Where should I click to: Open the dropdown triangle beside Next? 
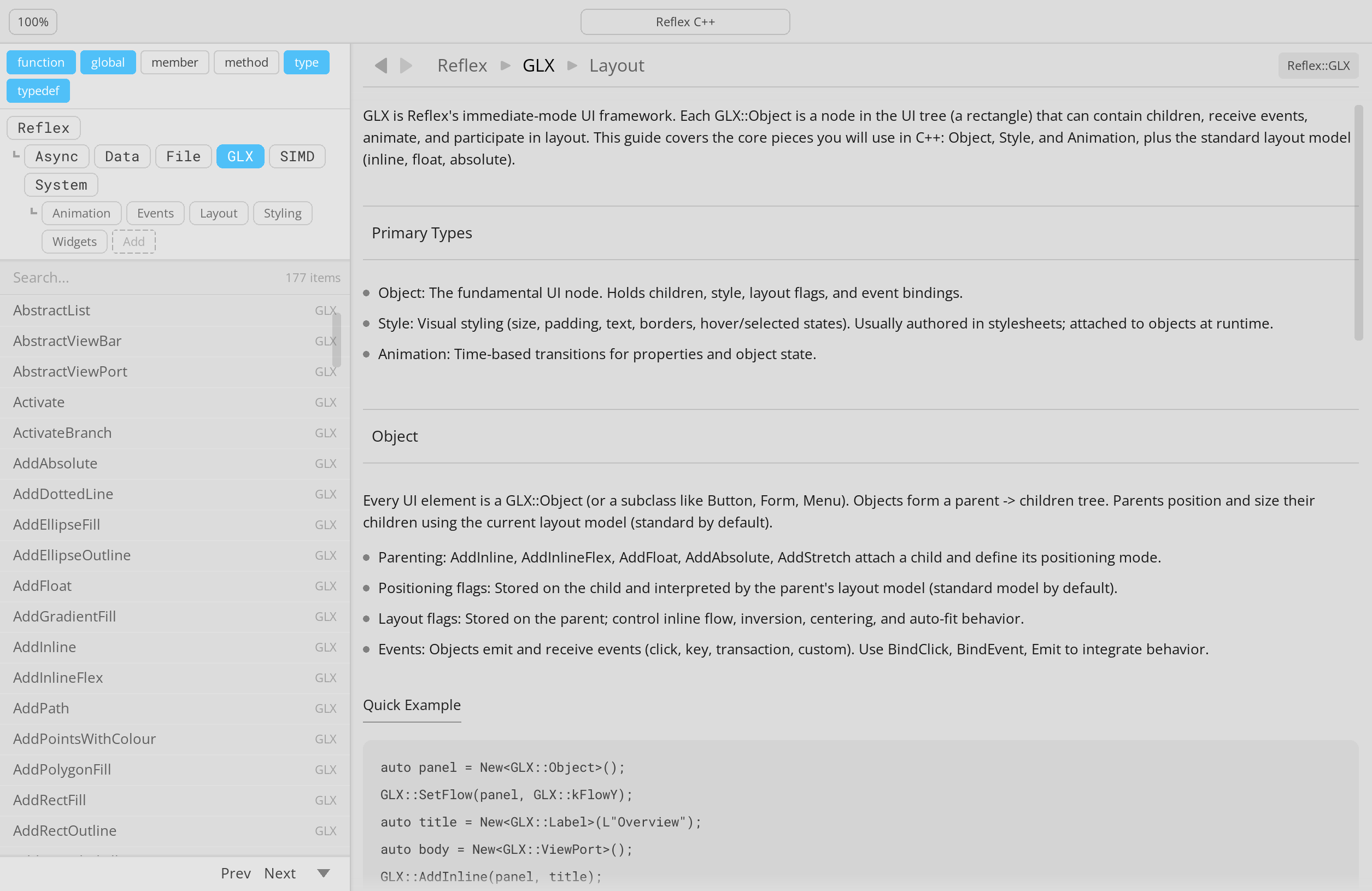324,873
